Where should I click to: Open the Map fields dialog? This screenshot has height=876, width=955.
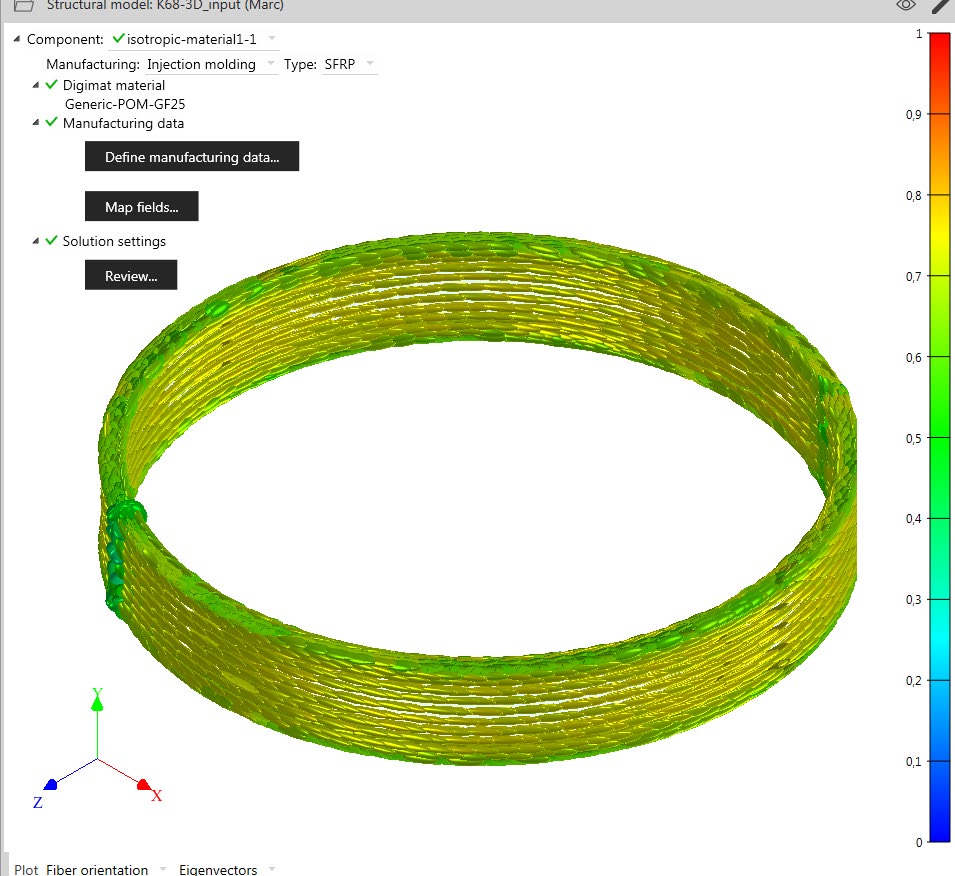(141, 207)
